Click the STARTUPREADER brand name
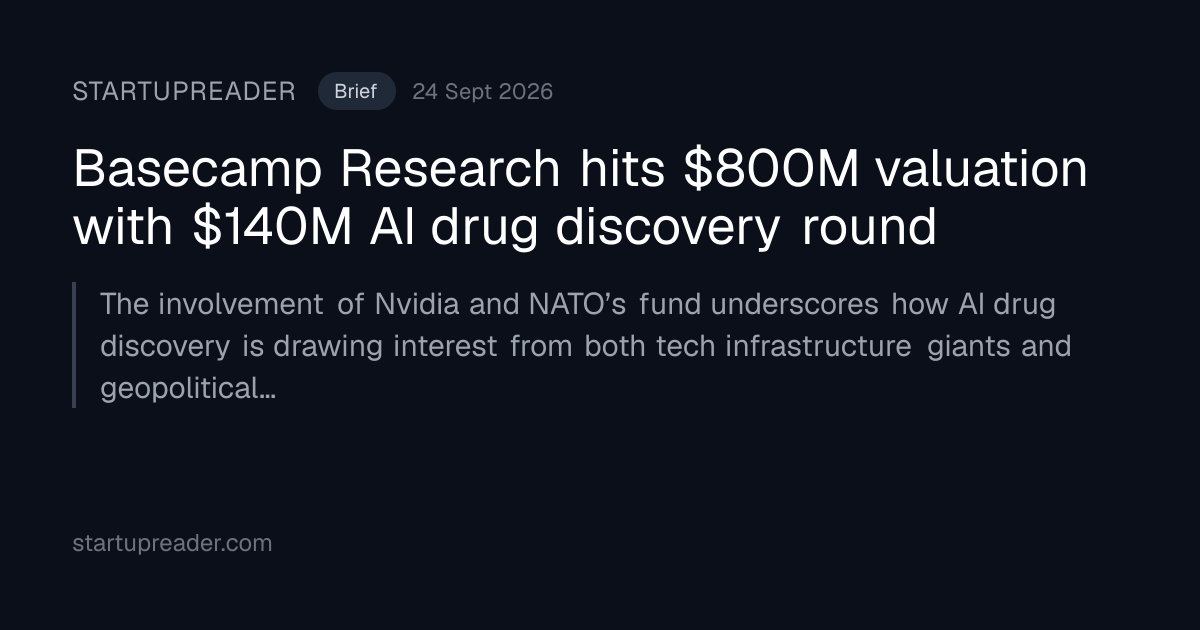The width and height of the screenshot is (1200, 630). click(184, 92)
